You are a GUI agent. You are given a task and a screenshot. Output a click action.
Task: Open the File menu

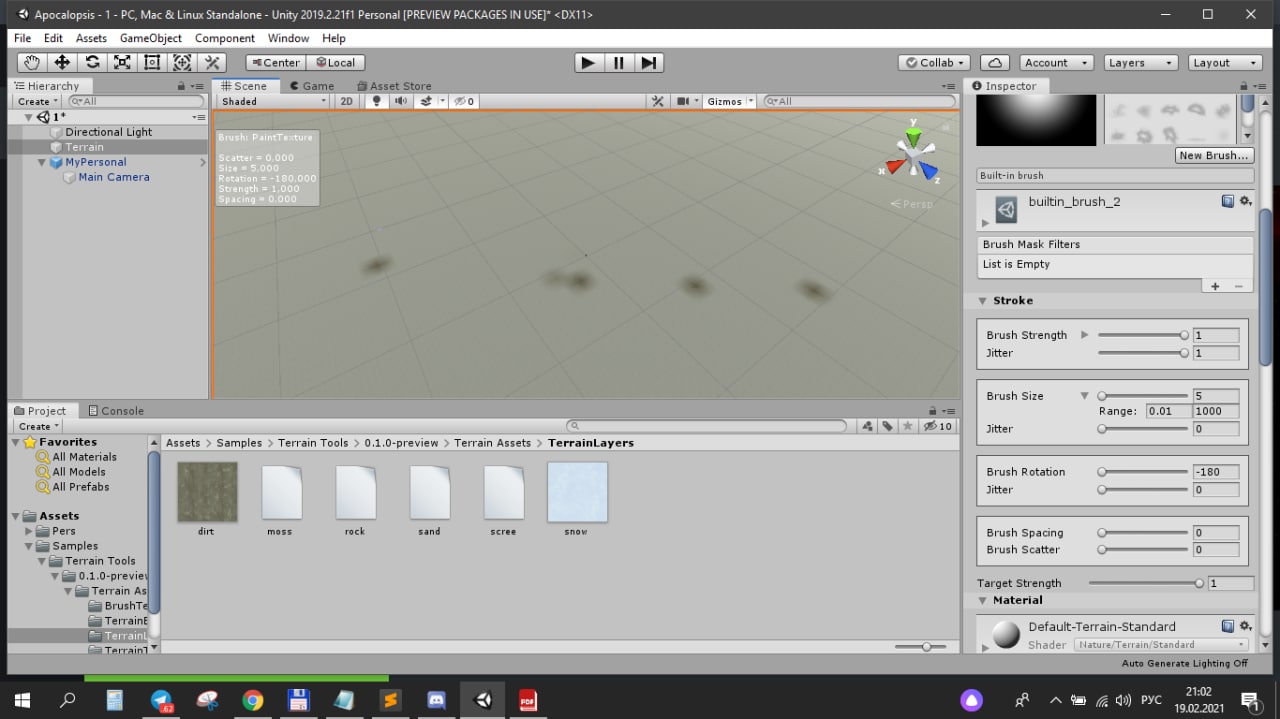click(x=22, y=38)
